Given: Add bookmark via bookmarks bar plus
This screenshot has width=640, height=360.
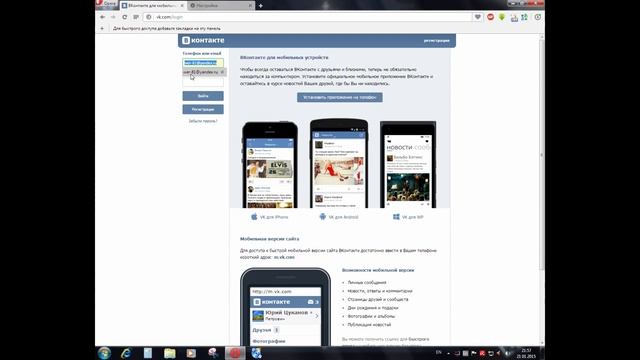Looking at the screenshot, I should click(x=102, y=29).
